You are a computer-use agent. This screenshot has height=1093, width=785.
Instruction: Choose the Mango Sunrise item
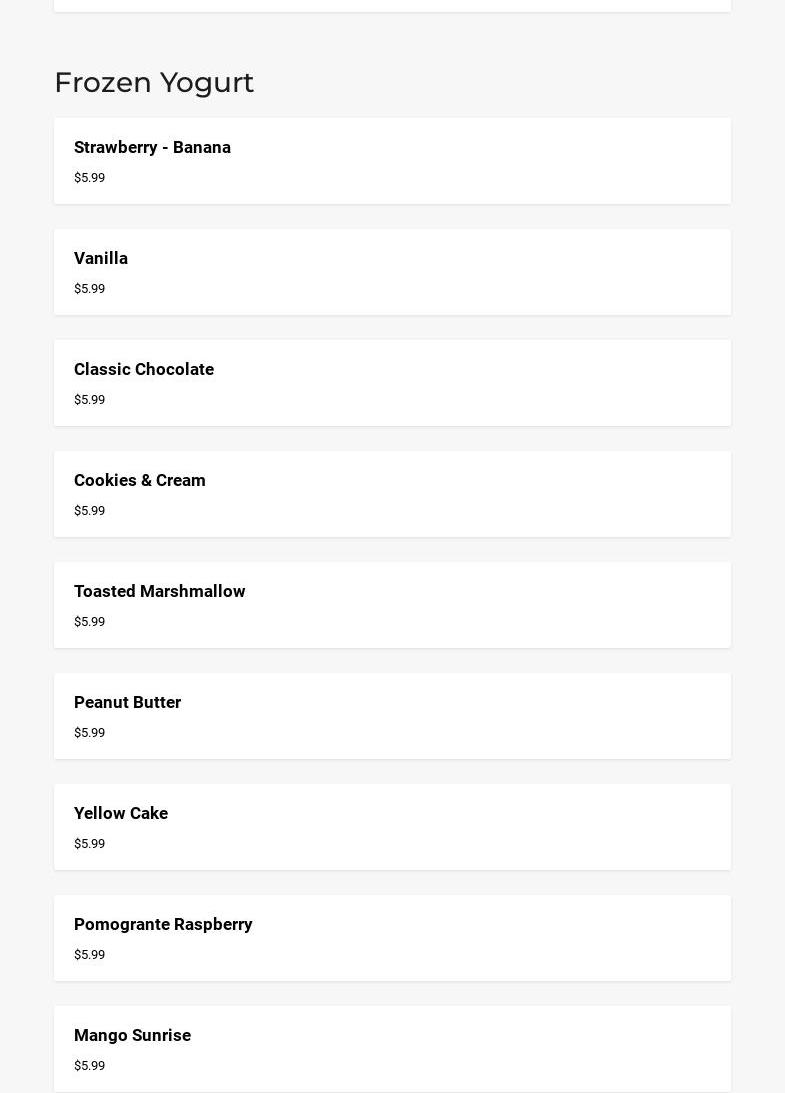[x=132, y=1036]
